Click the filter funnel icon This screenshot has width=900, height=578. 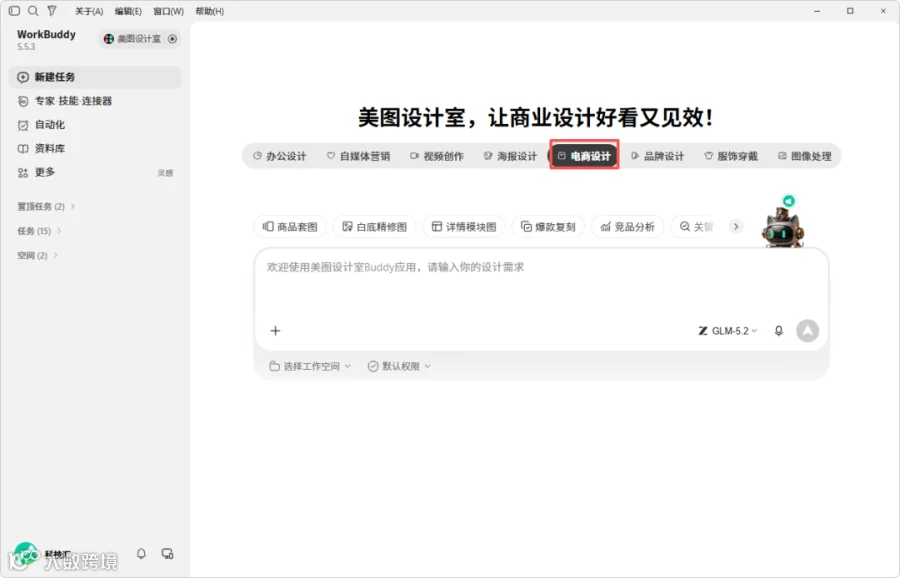pos(52,11)
